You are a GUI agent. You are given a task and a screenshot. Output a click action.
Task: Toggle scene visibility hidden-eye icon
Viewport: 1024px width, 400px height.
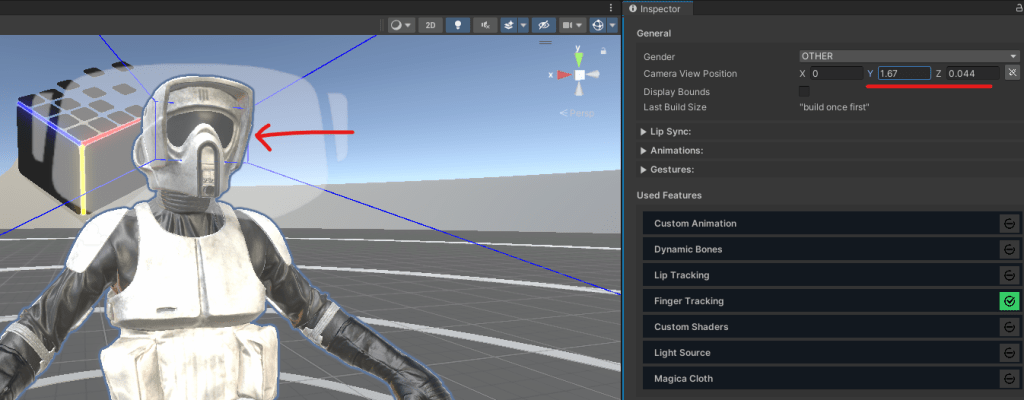tap(544, 25)
